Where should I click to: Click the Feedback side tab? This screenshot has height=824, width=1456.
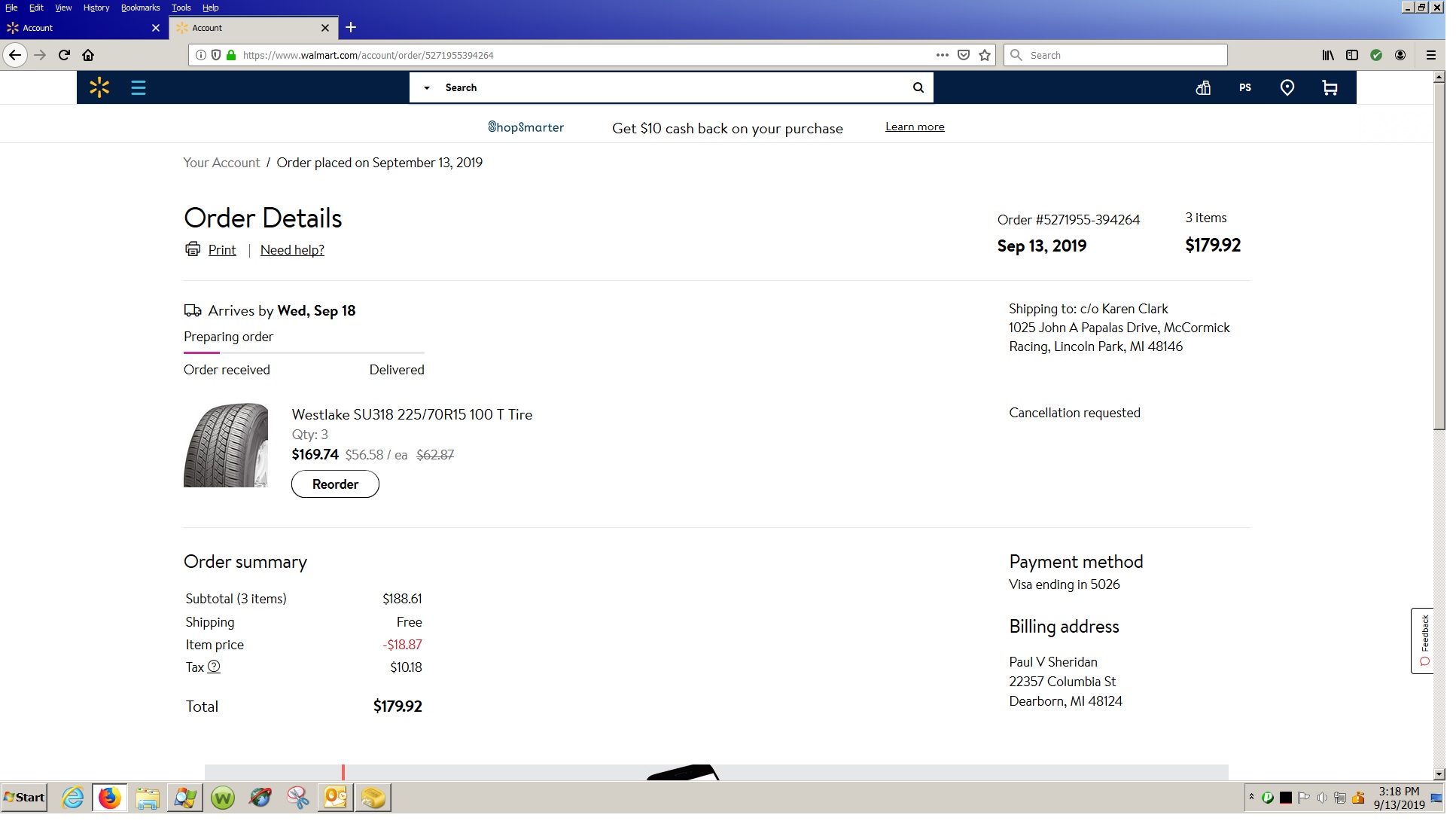point(1422,640)
